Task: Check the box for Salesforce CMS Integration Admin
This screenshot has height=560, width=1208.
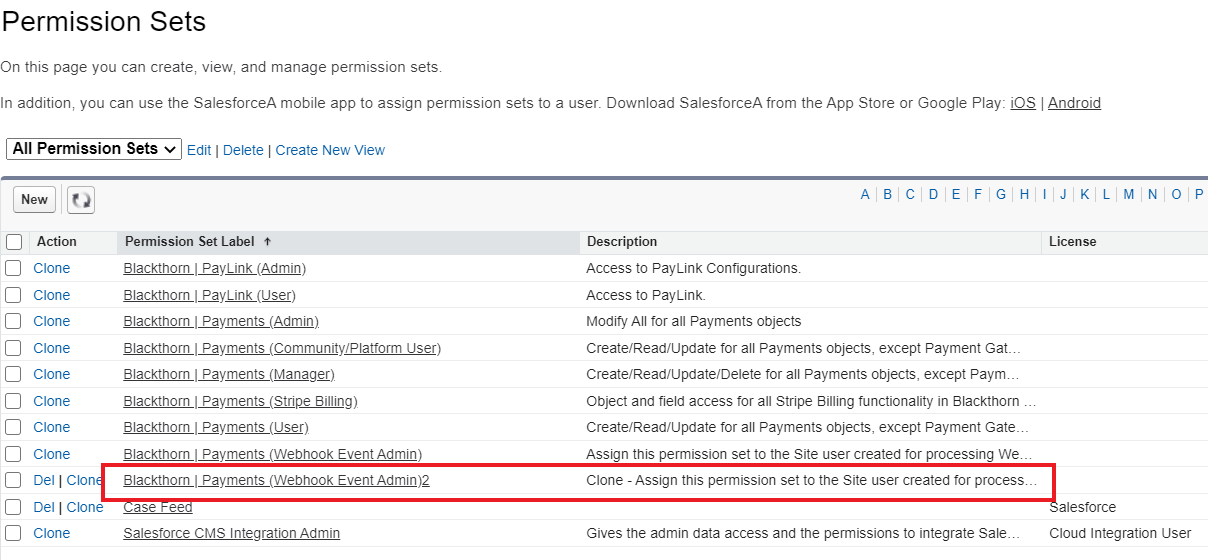Action: (13, 533)
